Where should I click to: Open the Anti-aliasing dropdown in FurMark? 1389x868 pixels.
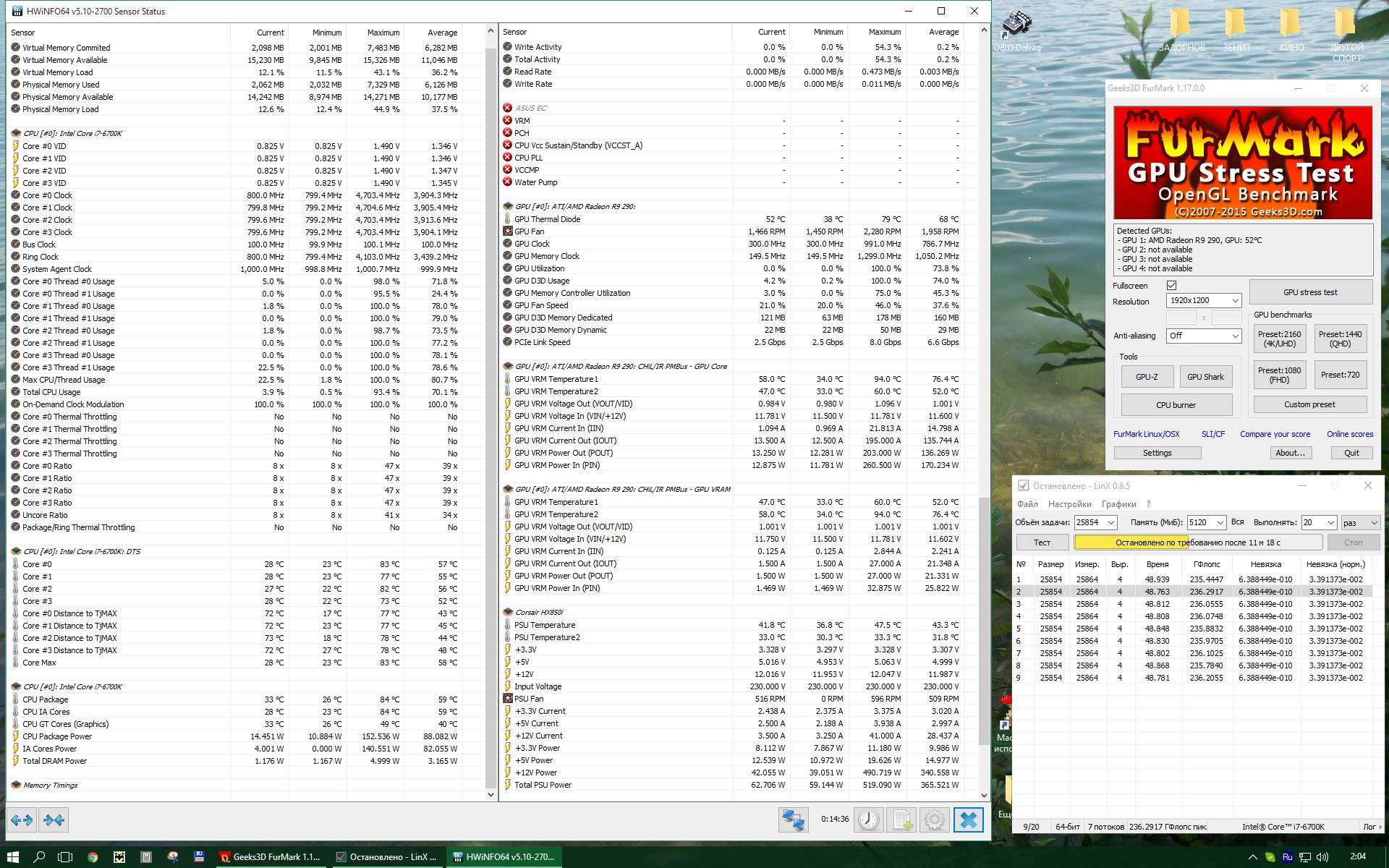pos(1204,336)
